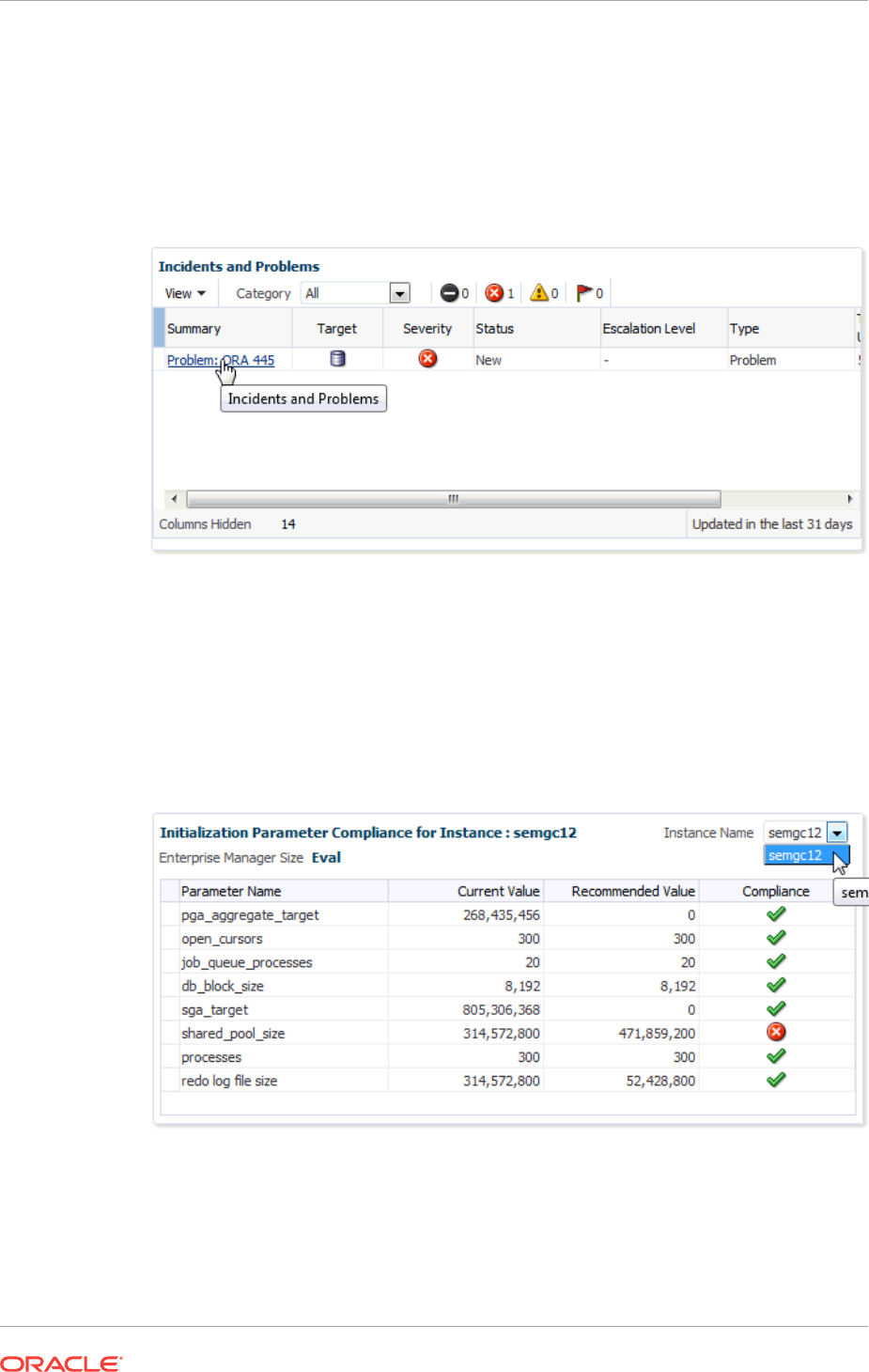Click the Oracle logo in the footer

point(61,1364)
